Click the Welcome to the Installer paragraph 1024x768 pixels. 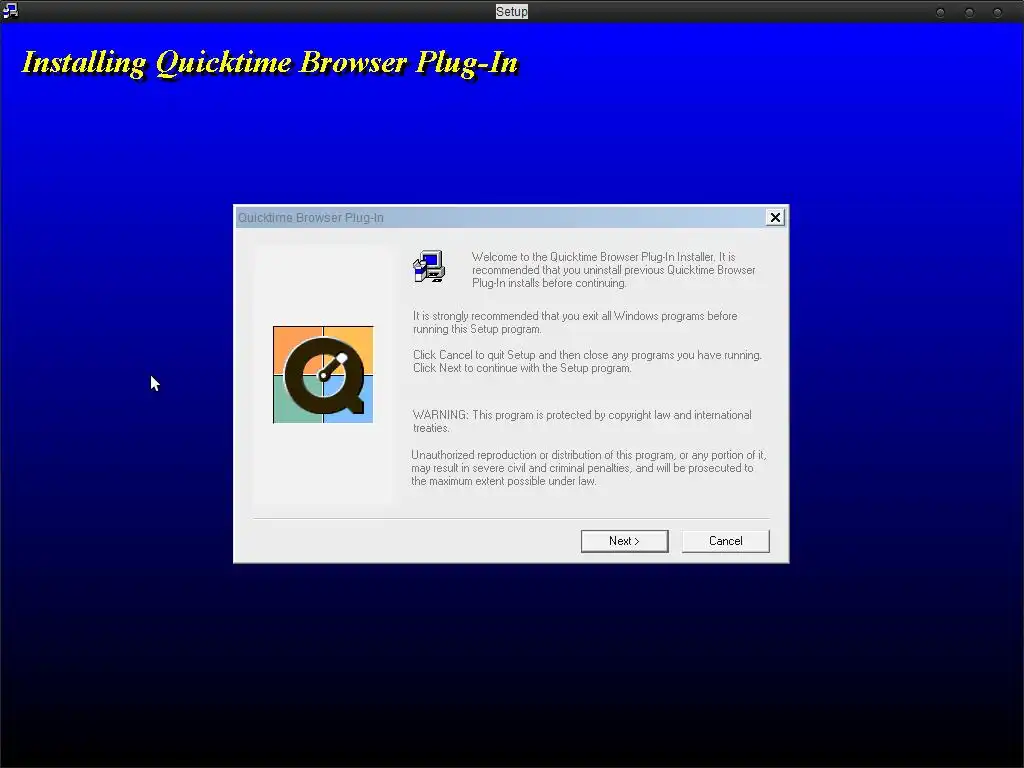pyautogui.click(x=613, y=270)
